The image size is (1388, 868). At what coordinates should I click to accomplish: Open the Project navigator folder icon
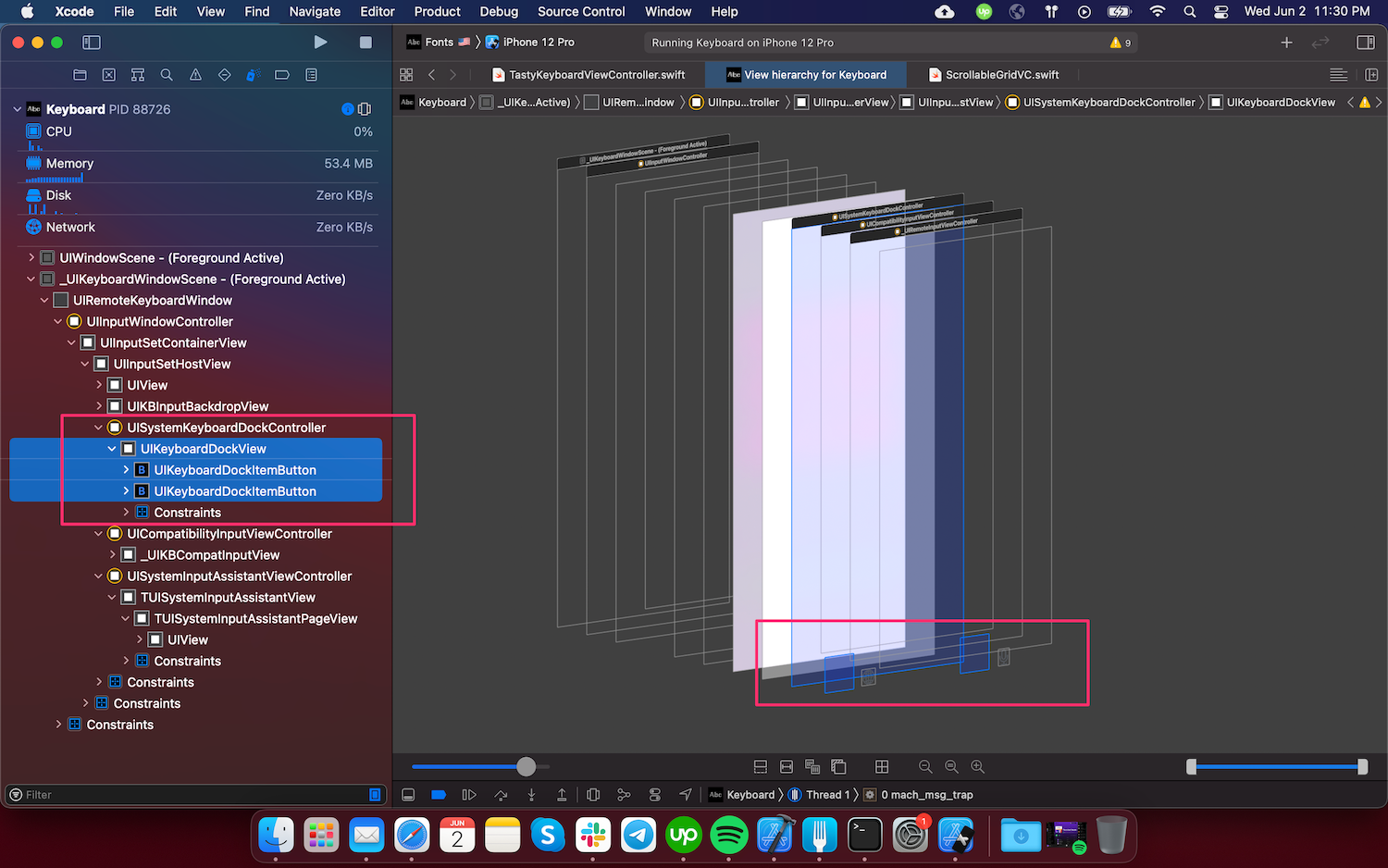pos(80,75)
